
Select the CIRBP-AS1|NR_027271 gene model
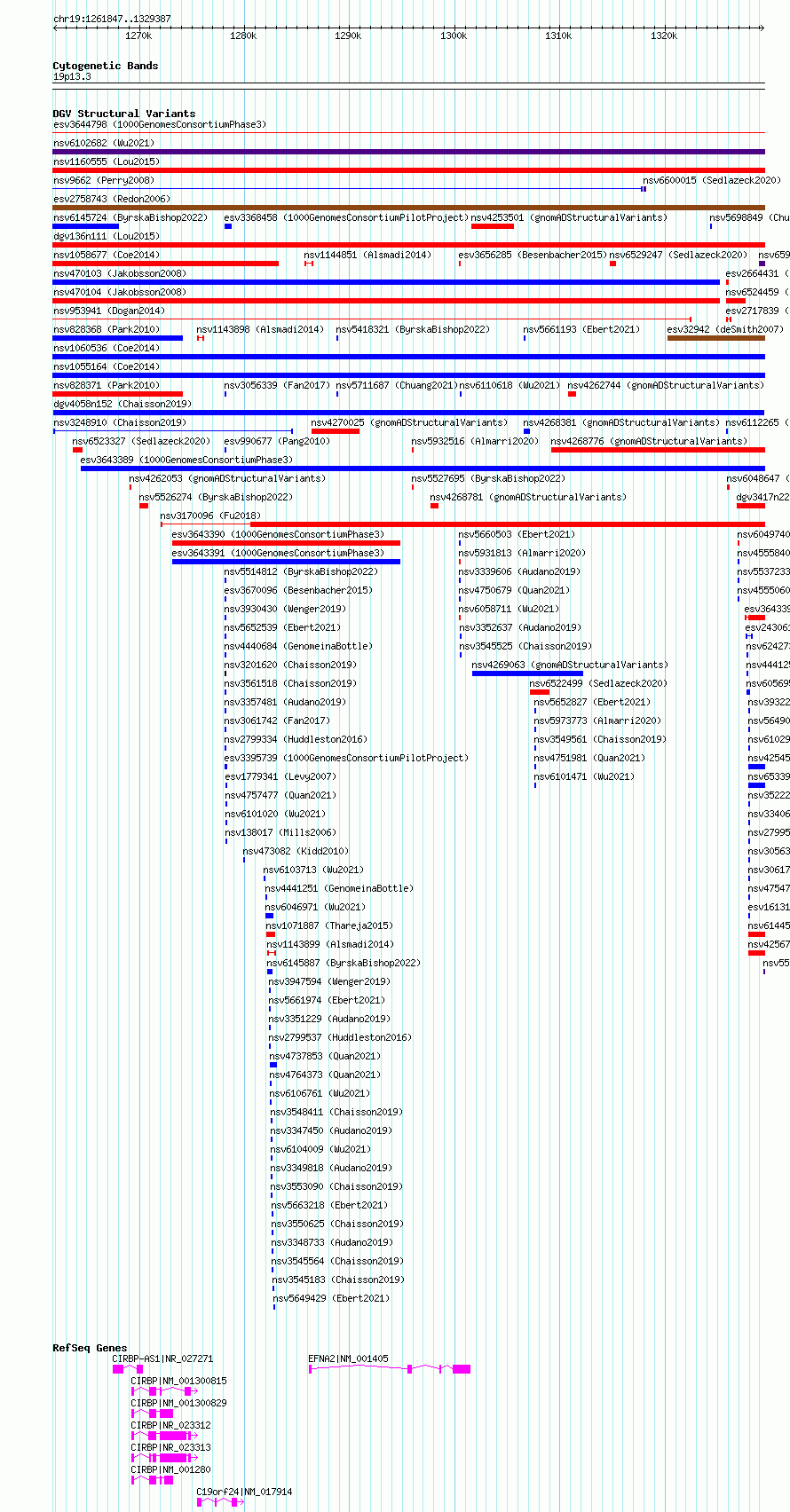(x=128, y=1369)
